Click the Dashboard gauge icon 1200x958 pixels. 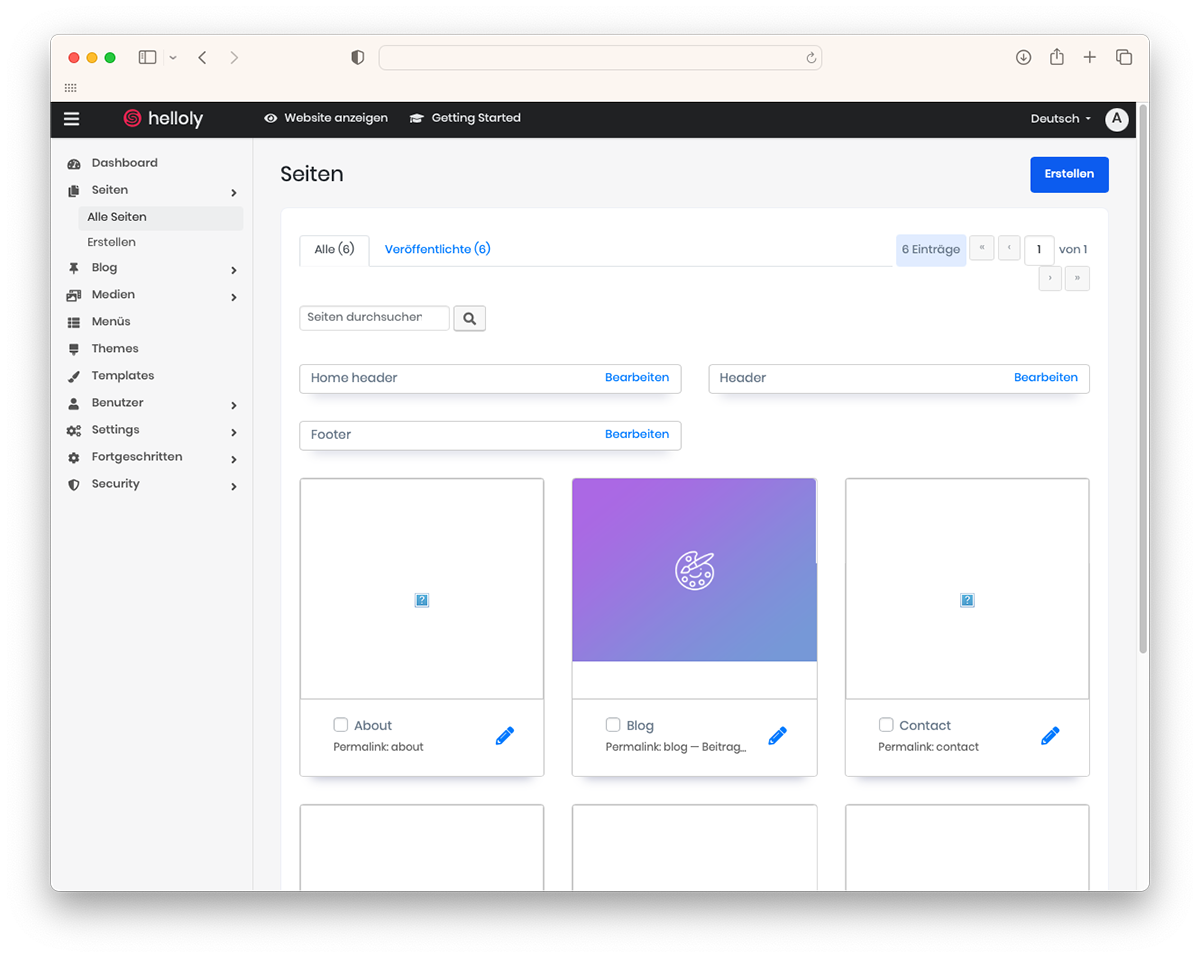(74, 164)
